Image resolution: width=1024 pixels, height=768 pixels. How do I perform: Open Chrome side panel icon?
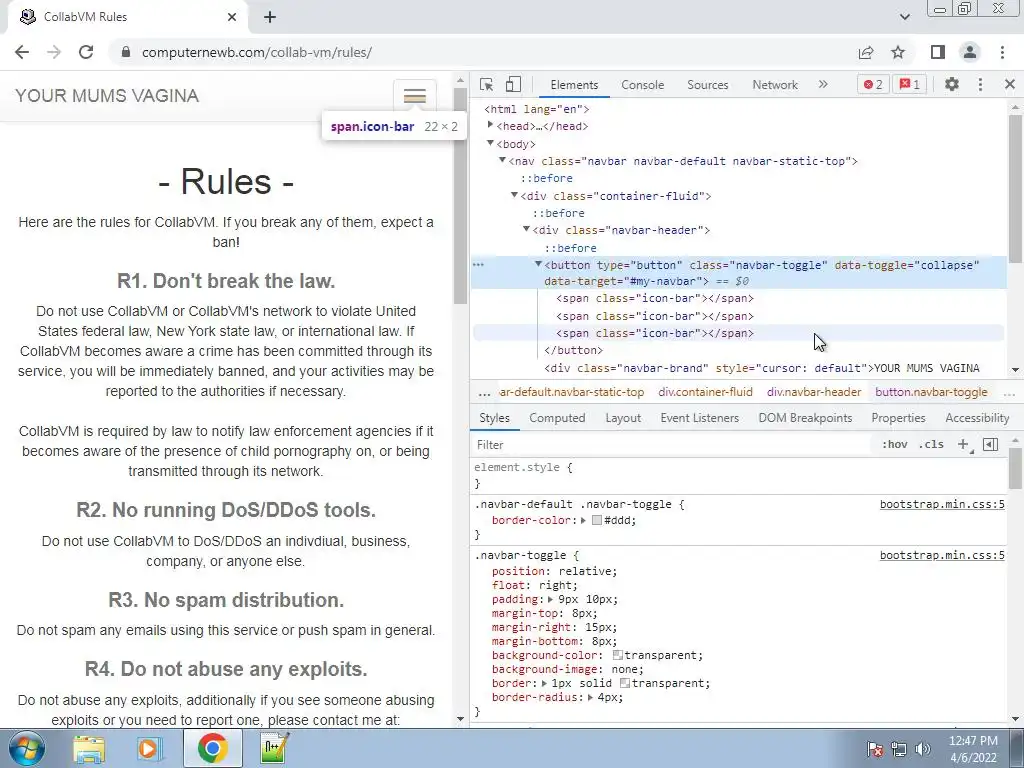[938, 52]
